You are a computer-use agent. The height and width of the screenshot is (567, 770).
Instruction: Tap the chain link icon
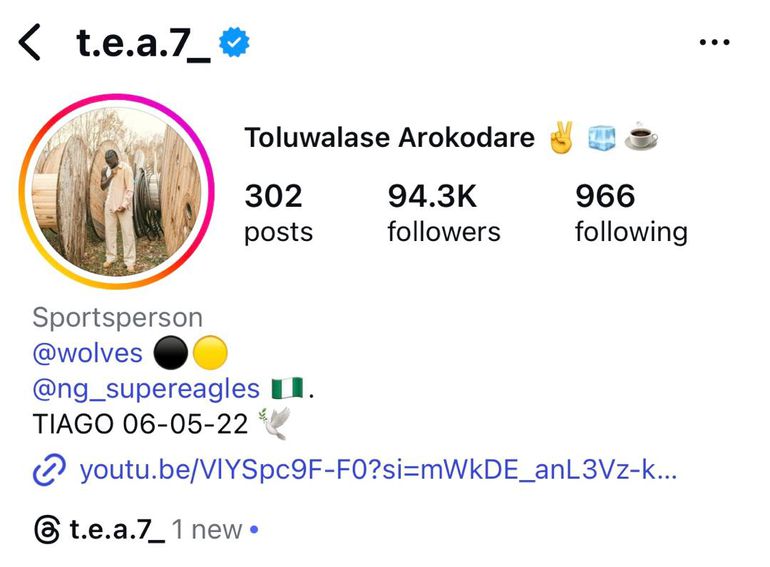pos(49,470)
